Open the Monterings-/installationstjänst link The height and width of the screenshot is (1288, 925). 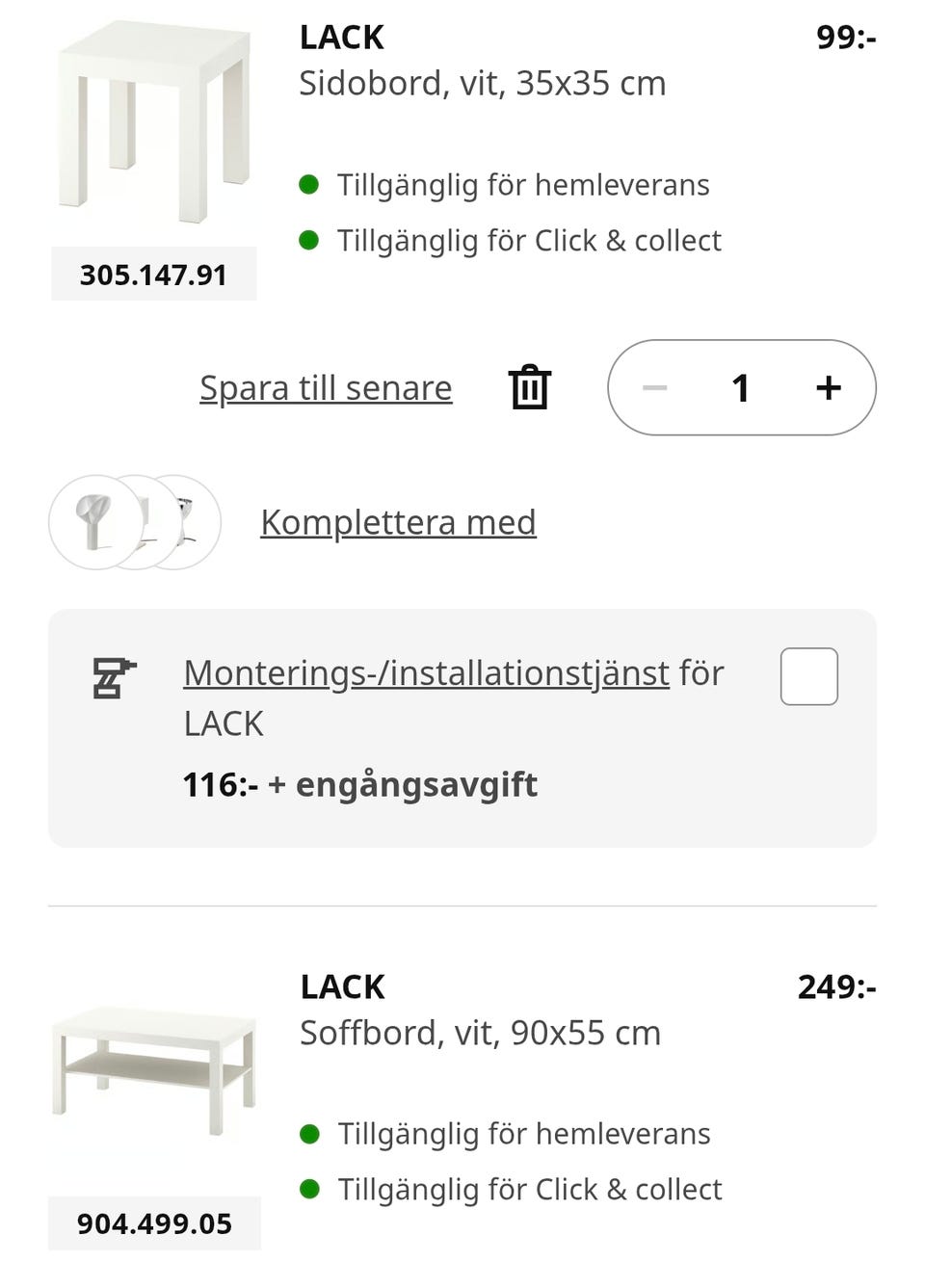(426, 672)
